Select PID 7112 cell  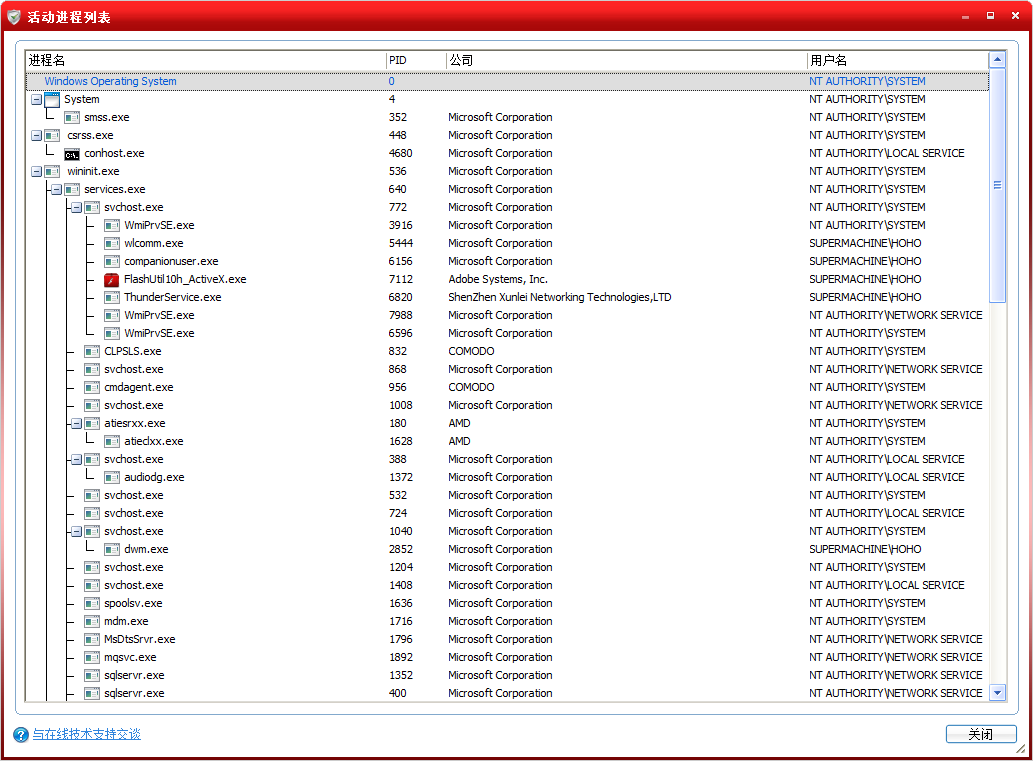[x=401, y=279]
